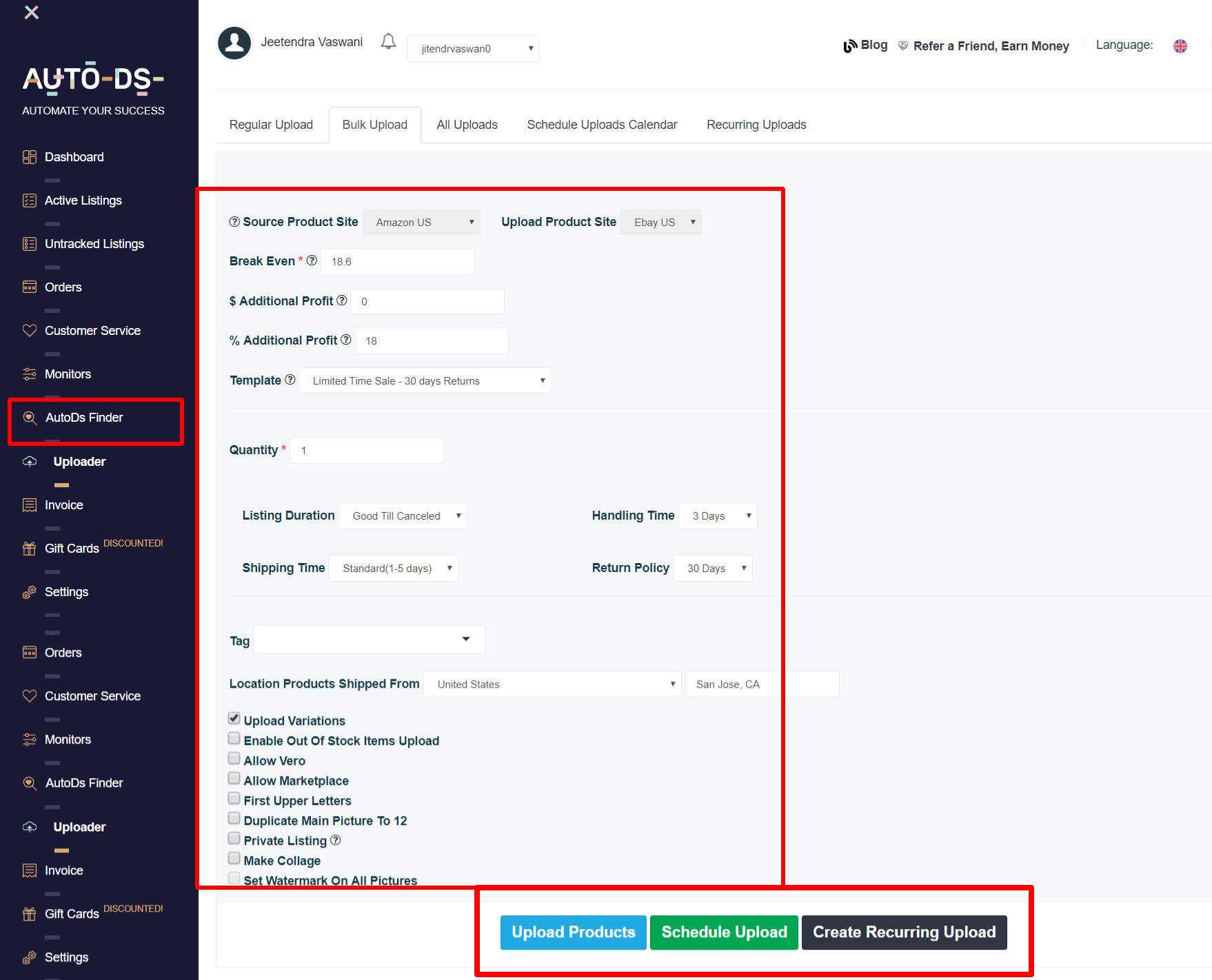1212x980 pixels.
Task: Click the Upload Products button
Action: click(573, 932)
